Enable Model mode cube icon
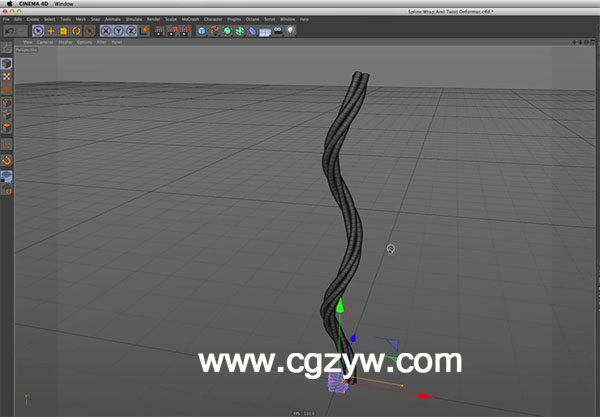This screenshot has height=417, width=600. point(7,64)
